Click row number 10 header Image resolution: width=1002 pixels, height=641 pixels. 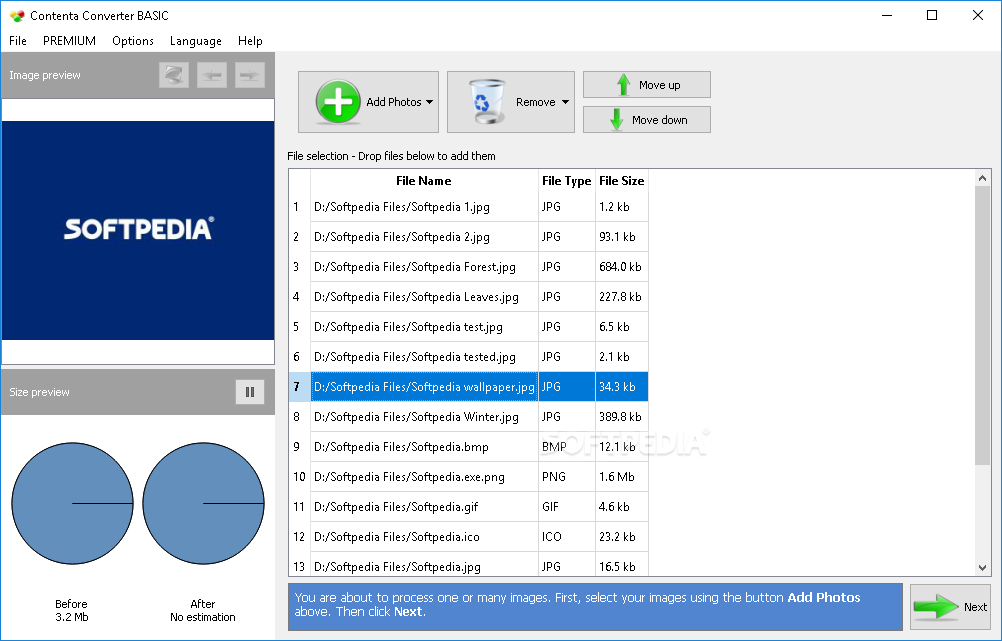coord(299,477)
